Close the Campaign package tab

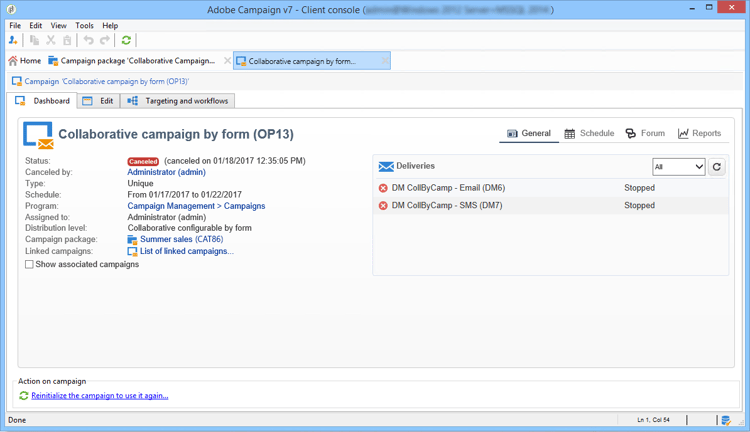pyautogui.click(x=227, y=61)
